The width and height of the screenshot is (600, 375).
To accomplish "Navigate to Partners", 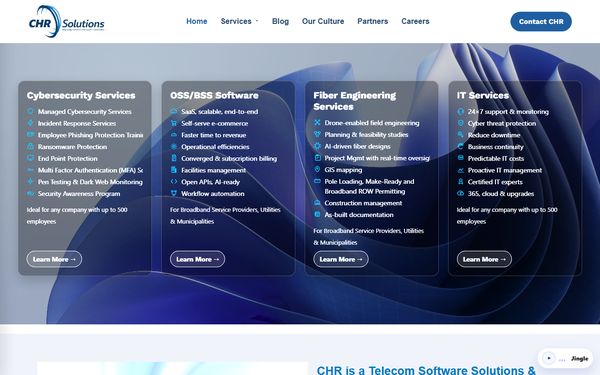I will [x=373, y=21].
